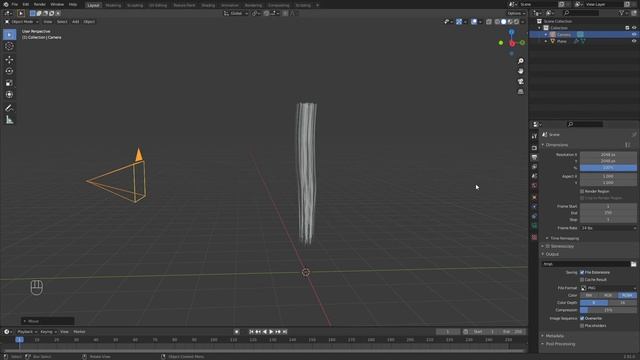This screenshot has height=360, width=640.
Task: Open the Window menu
Action: pyautogui.click(x=57, y=4)
